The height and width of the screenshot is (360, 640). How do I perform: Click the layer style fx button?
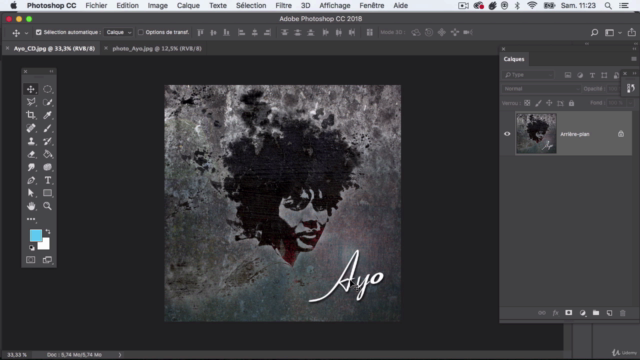tap(555, 313)
